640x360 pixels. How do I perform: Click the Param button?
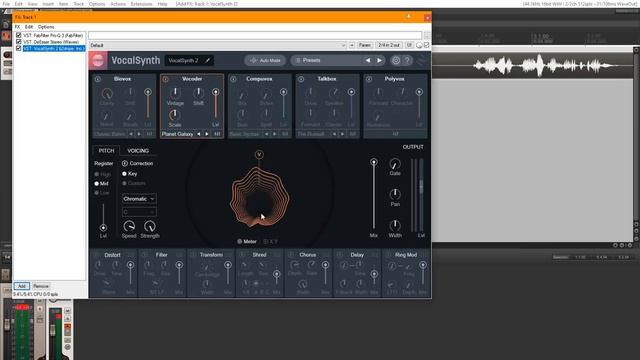pos(364,45)
